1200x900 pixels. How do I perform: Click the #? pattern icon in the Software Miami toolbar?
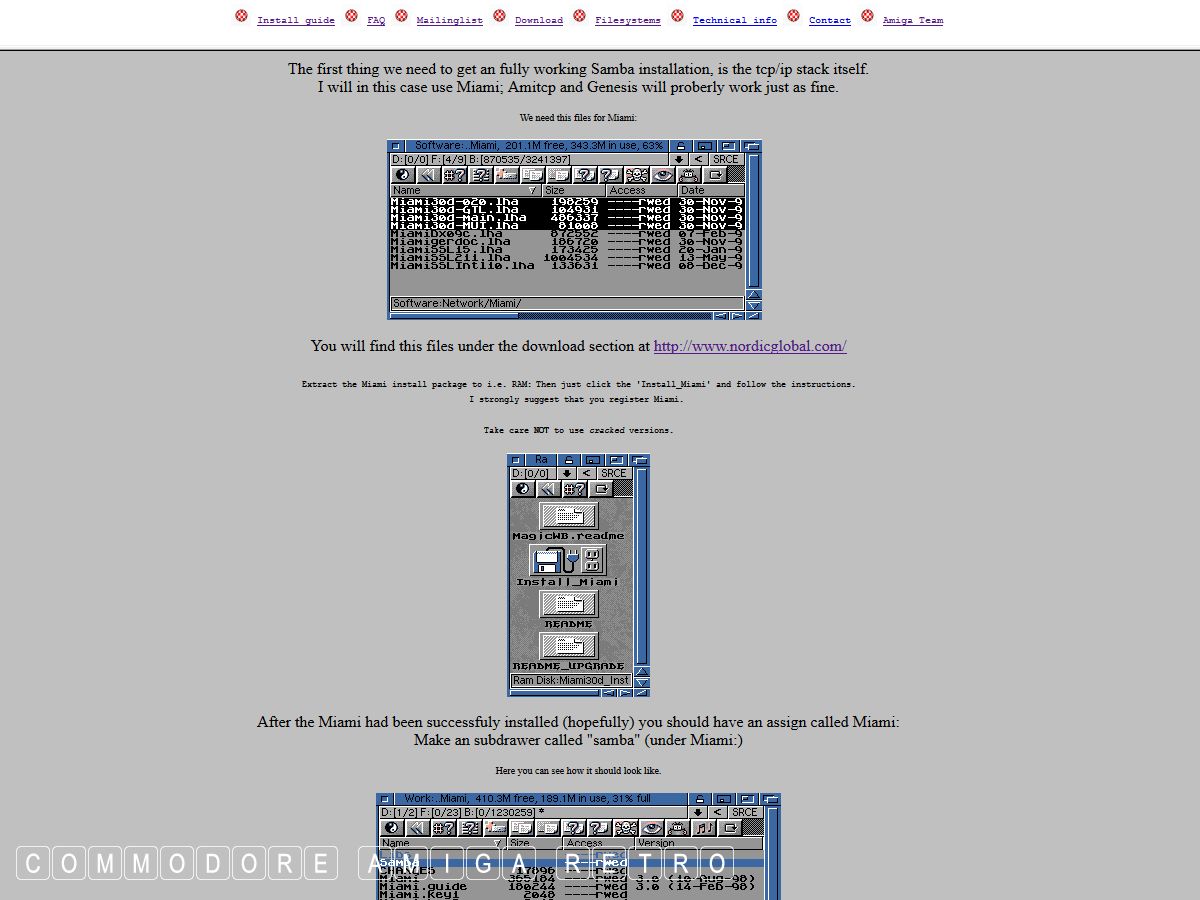454,175
